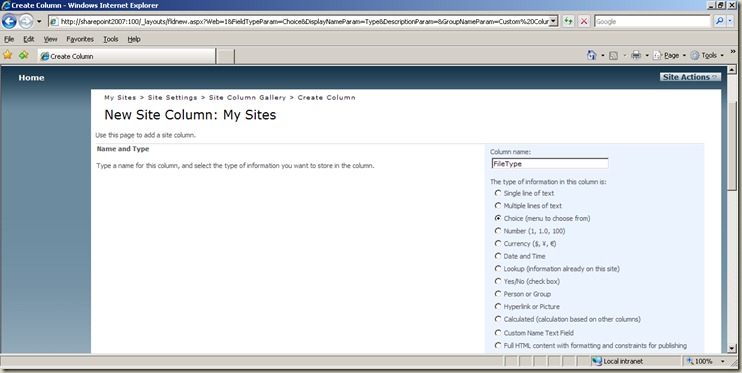Click the Stop loading red X icon
The image size is (742, 373).
tap(584, 21)
